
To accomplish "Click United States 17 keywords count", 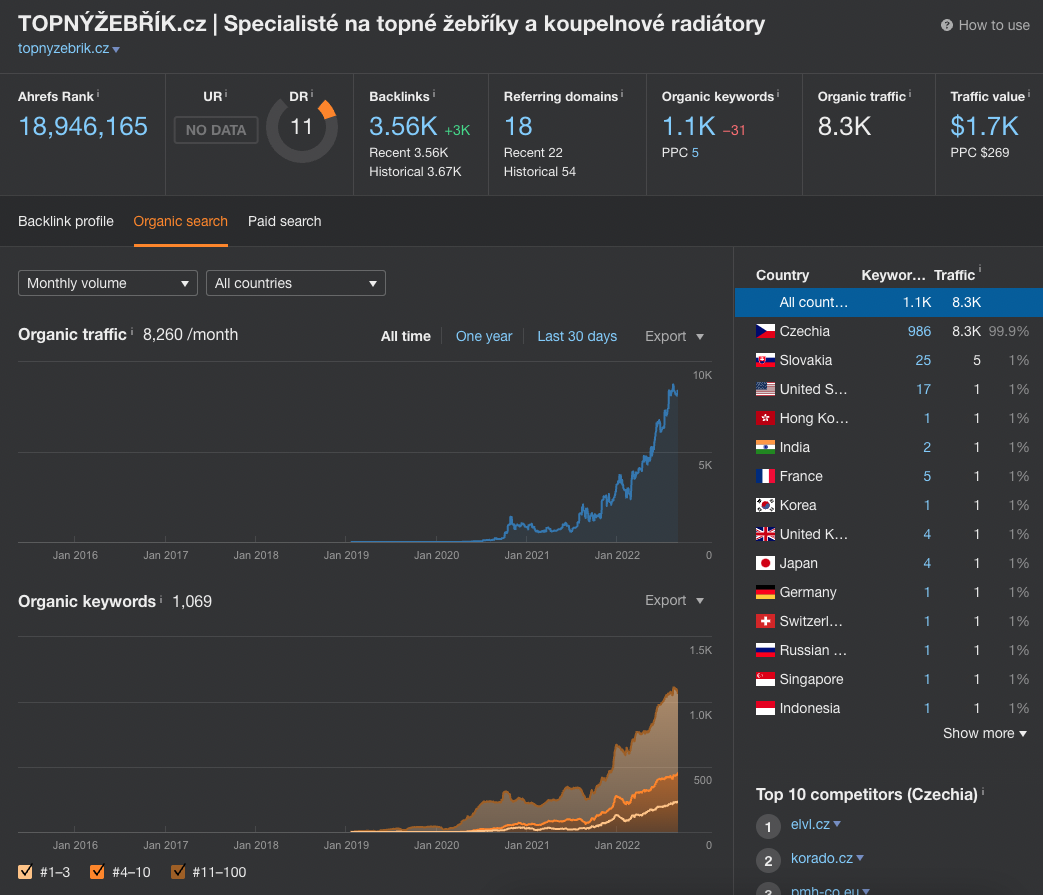I will tap(923, 389).
